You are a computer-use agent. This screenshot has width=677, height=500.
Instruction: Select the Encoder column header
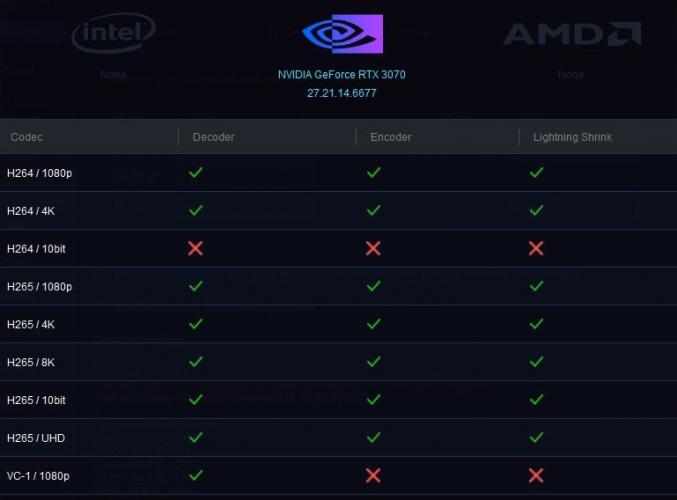(x=391, y=137)
